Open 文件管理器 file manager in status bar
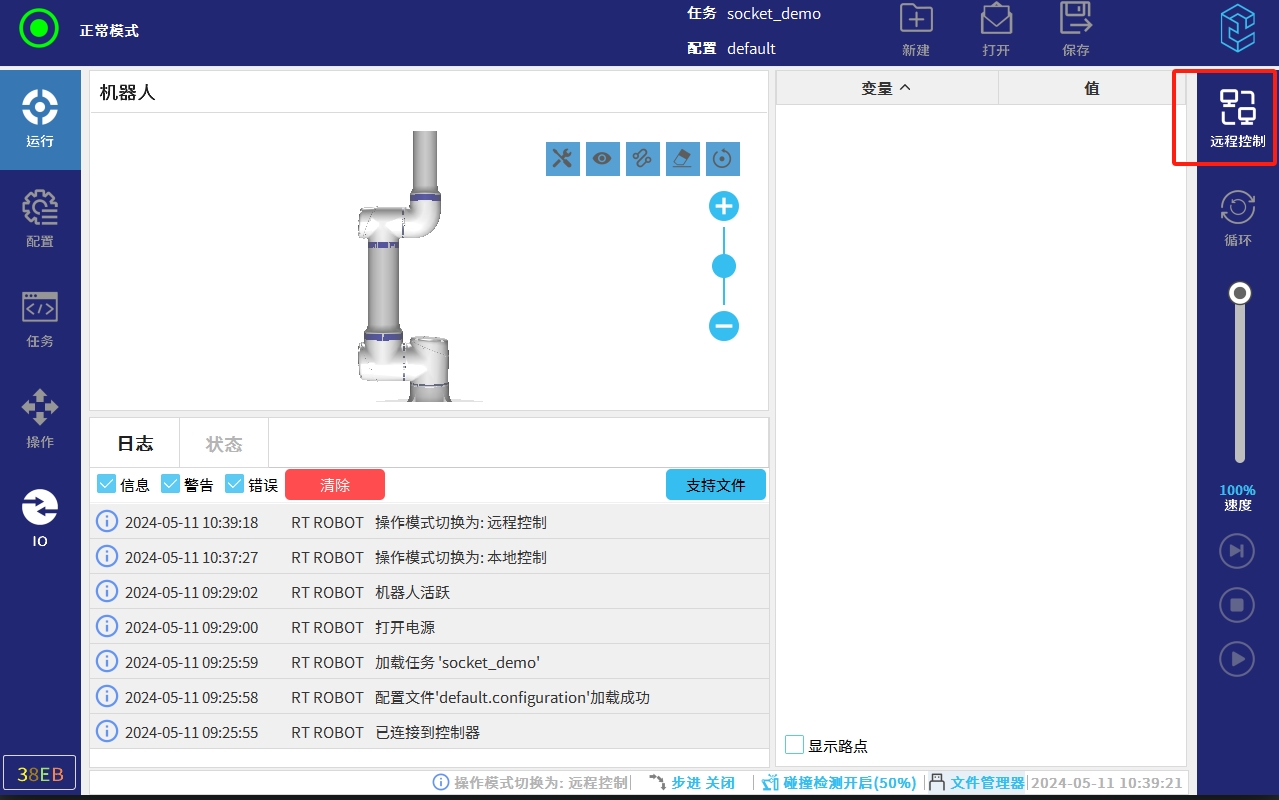Image resolution: width=1279 pixels, height=800 pixels. point(986,783)
